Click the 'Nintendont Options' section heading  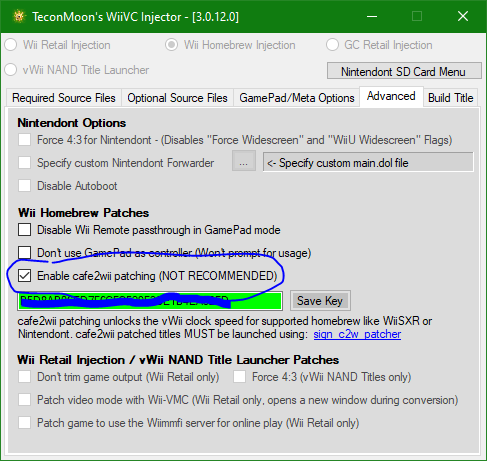click(72, 123)
